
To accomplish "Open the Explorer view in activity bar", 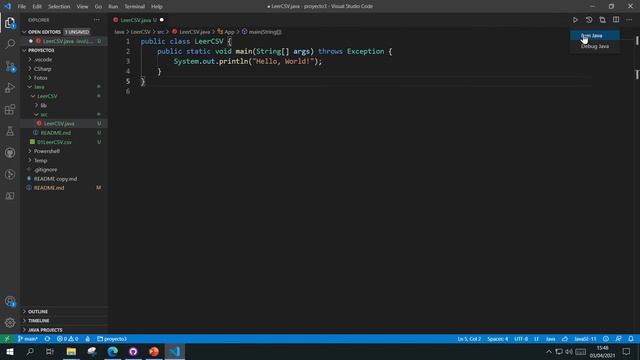I will [10, 23].
